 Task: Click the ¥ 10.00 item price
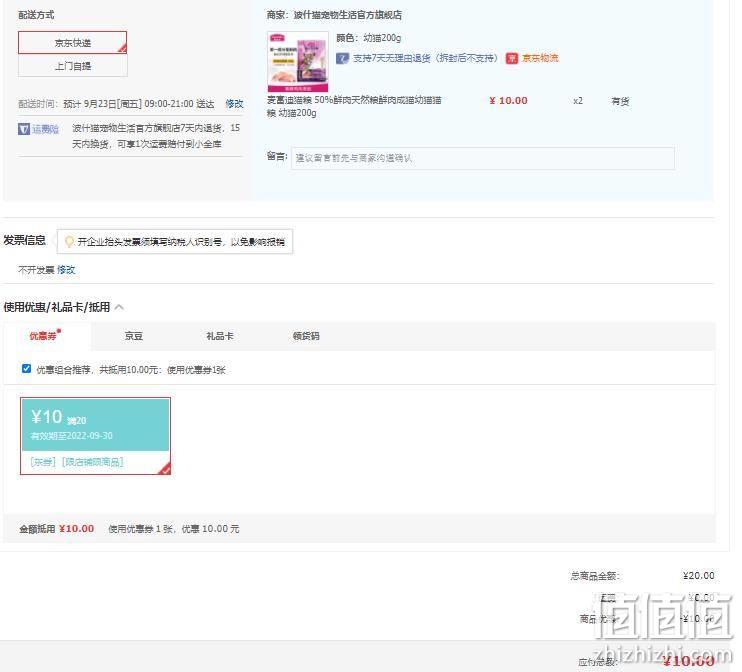coord(508,101)
